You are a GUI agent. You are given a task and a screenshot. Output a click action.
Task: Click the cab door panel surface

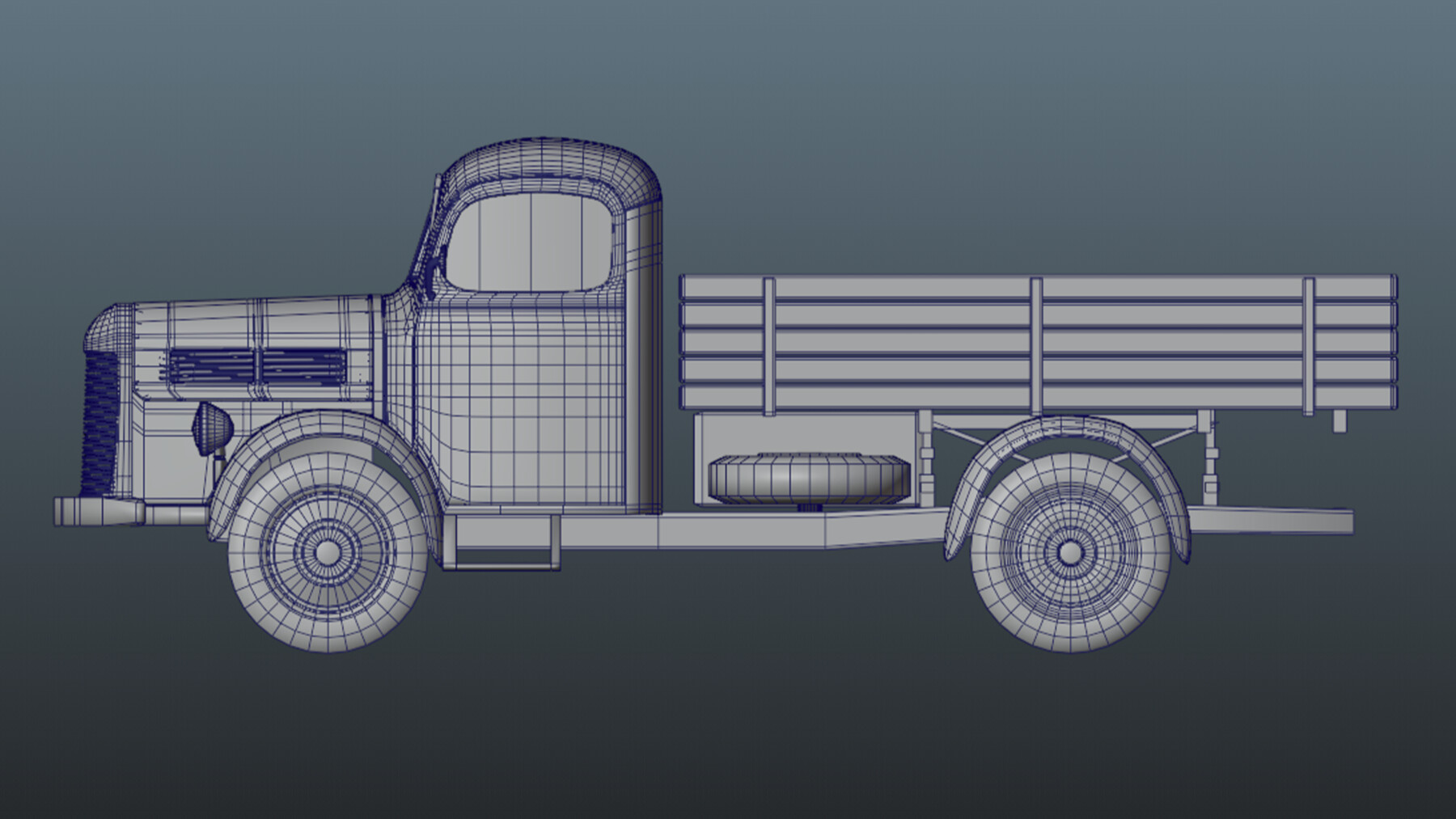(x=526, y=404)
